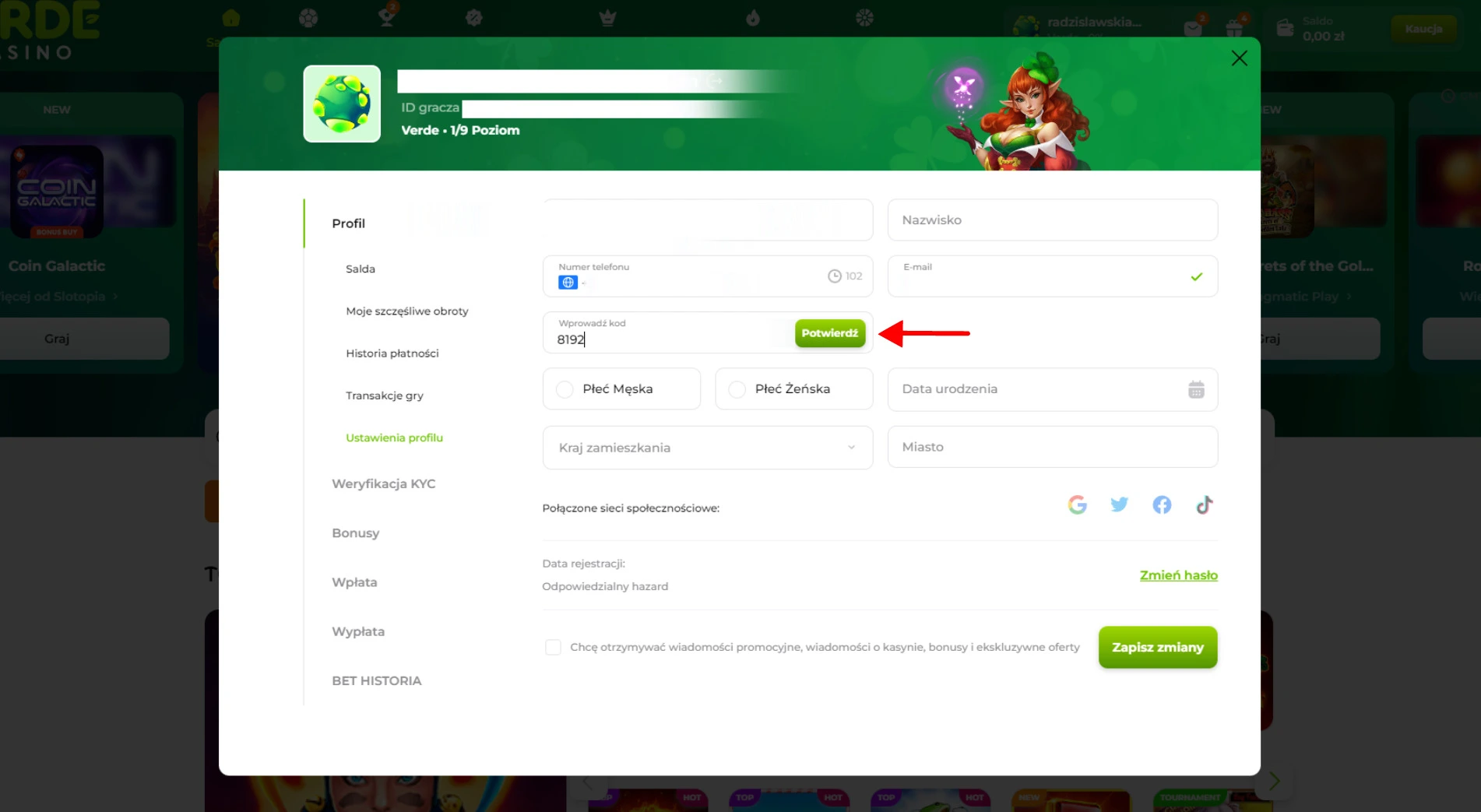This screenshot has width=1481, height=812.
Task: Open the gift box icon in header
Action: [1234, 29]
